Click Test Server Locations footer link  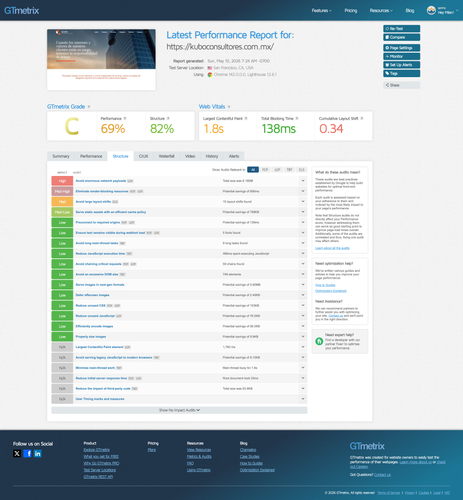[100, 470]
